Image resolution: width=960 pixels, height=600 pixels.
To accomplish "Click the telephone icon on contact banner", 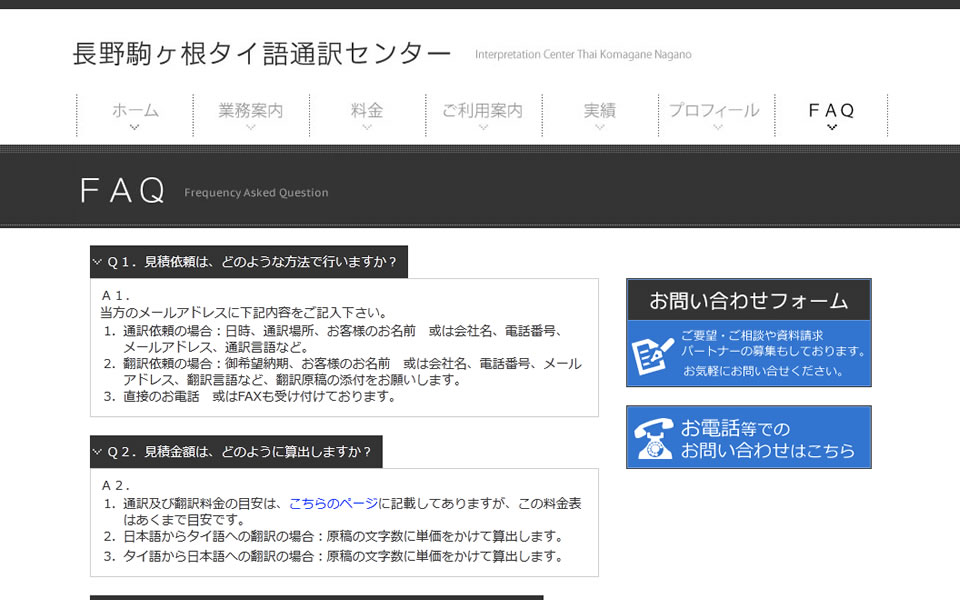I will (x=653, y=438).
